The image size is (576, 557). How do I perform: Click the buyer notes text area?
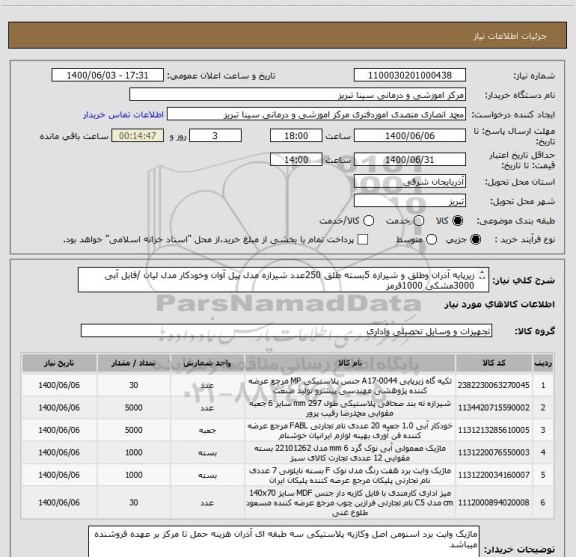pos(284,542)
